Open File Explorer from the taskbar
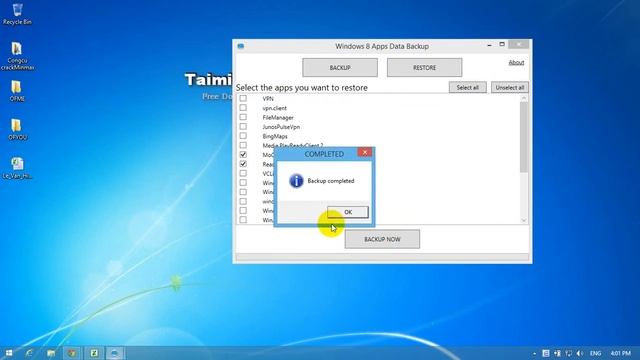This screenshot has height=360, width=640. (51, 353)
